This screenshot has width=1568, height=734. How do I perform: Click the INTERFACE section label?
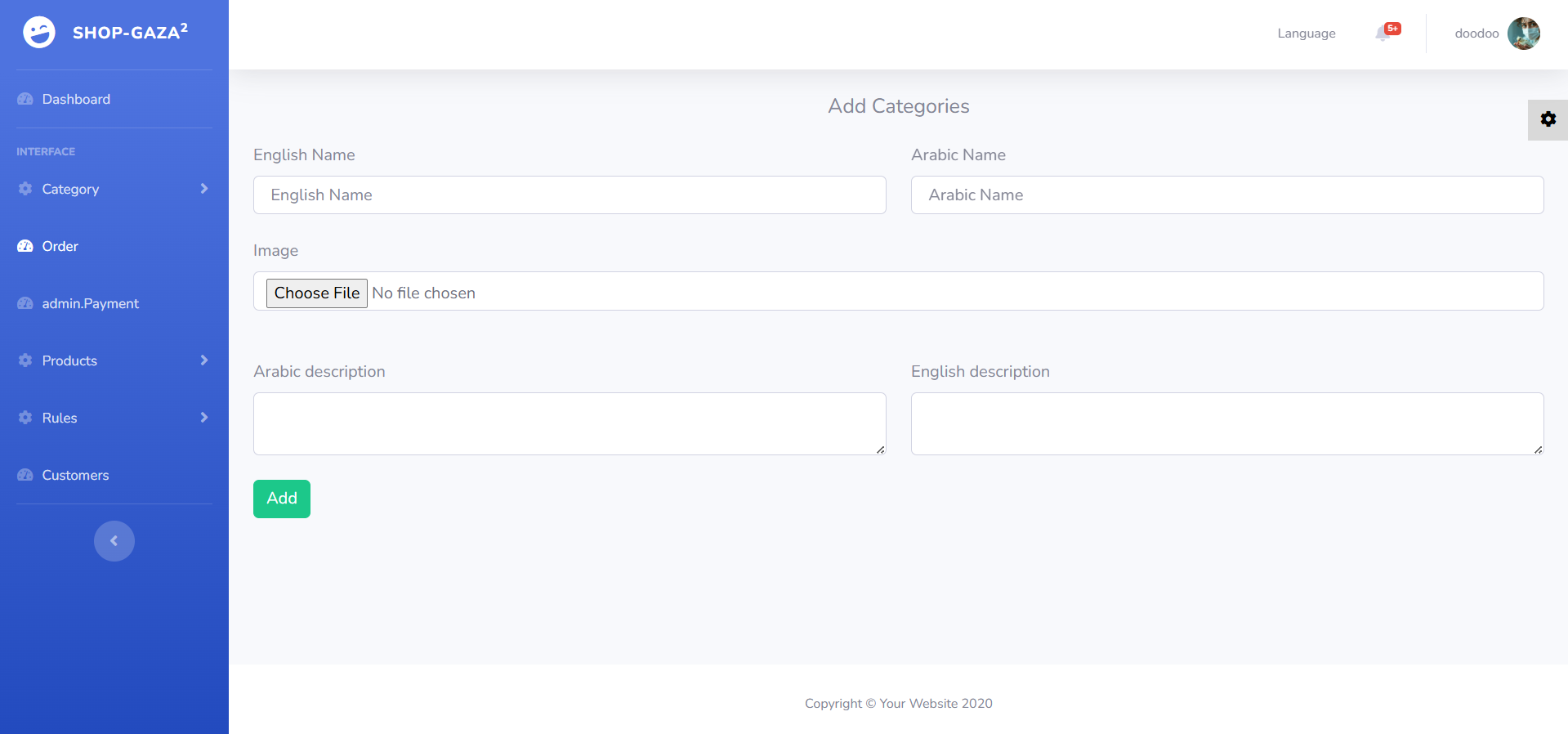click(x=46, y=152)
